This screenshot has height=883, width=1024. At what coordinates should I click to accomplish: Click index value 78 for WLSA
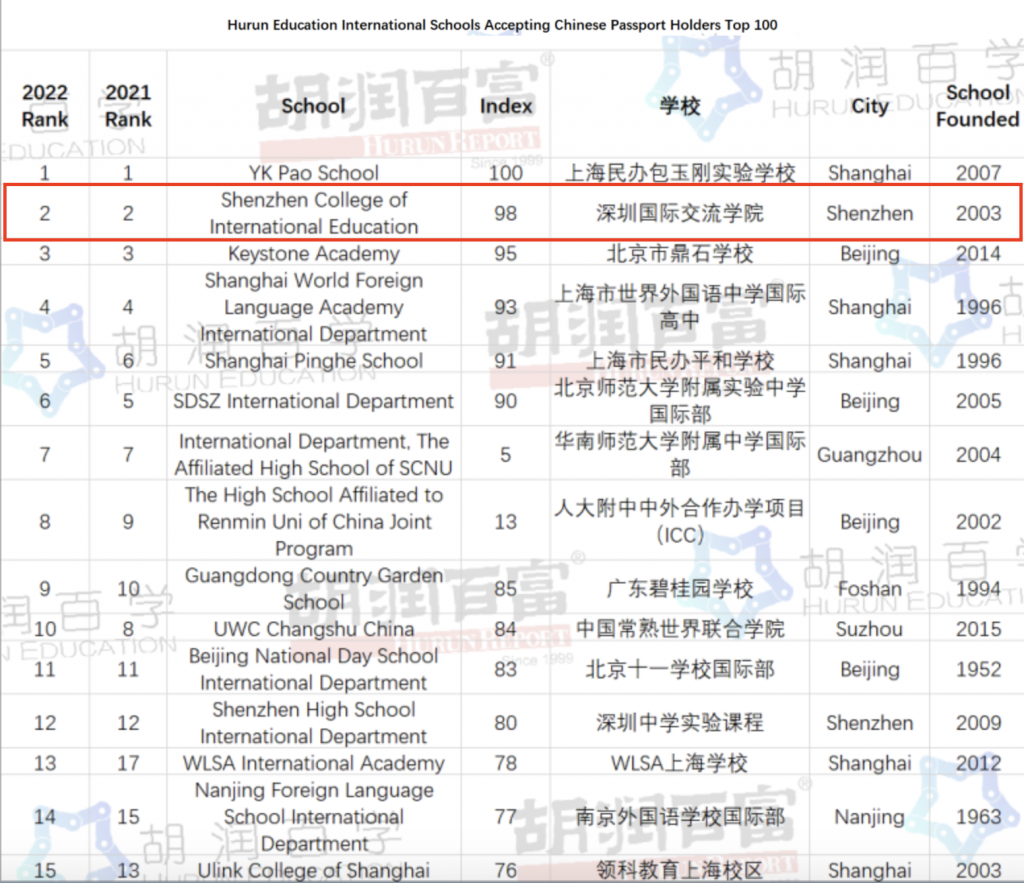[505, 763]
